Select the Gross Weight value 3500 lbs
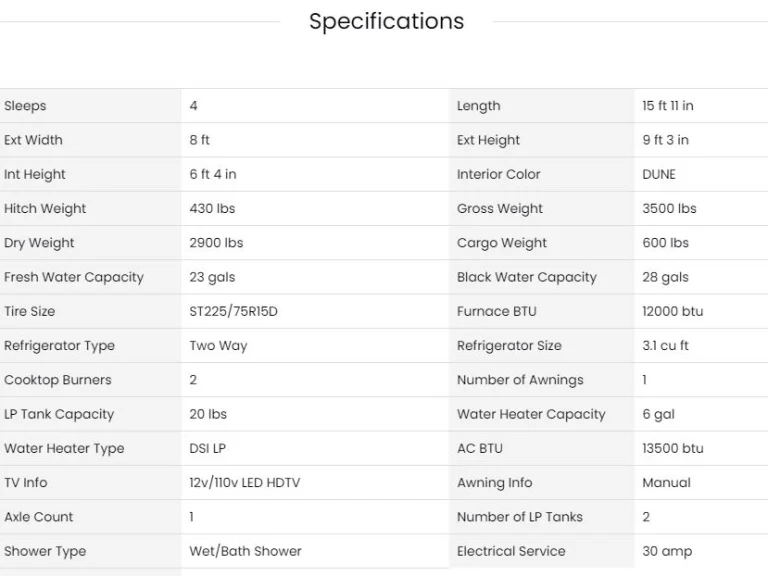 tap(669, 209)
